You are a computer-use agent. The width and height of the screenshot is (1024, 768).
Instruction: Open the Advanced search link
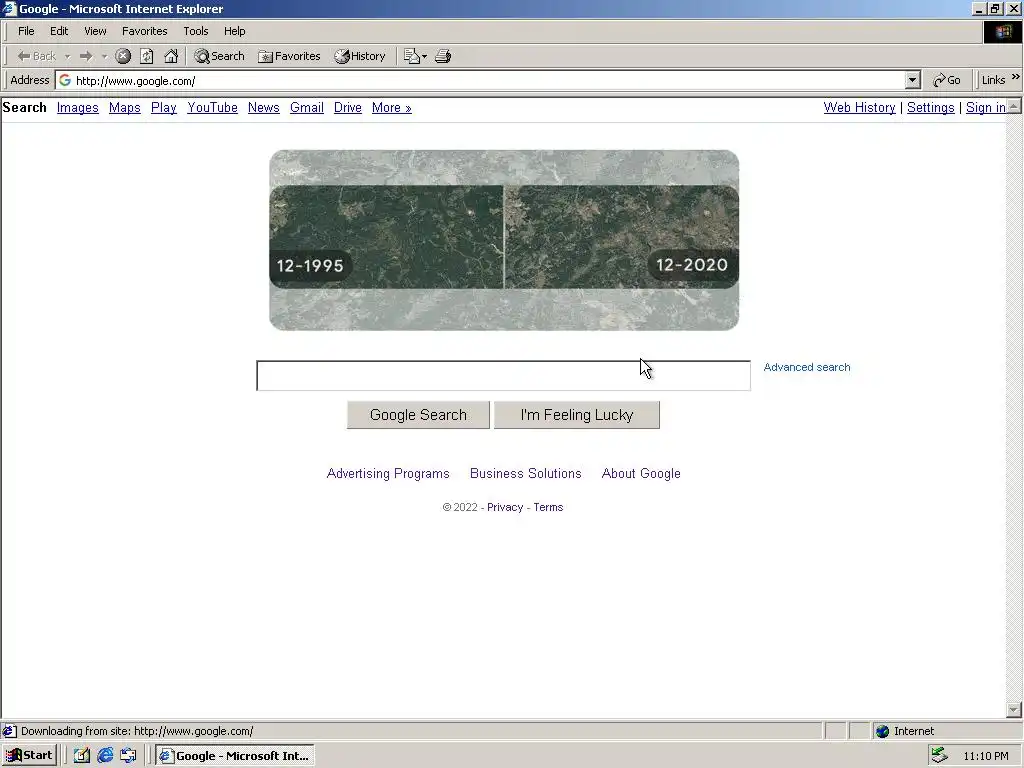807,367
